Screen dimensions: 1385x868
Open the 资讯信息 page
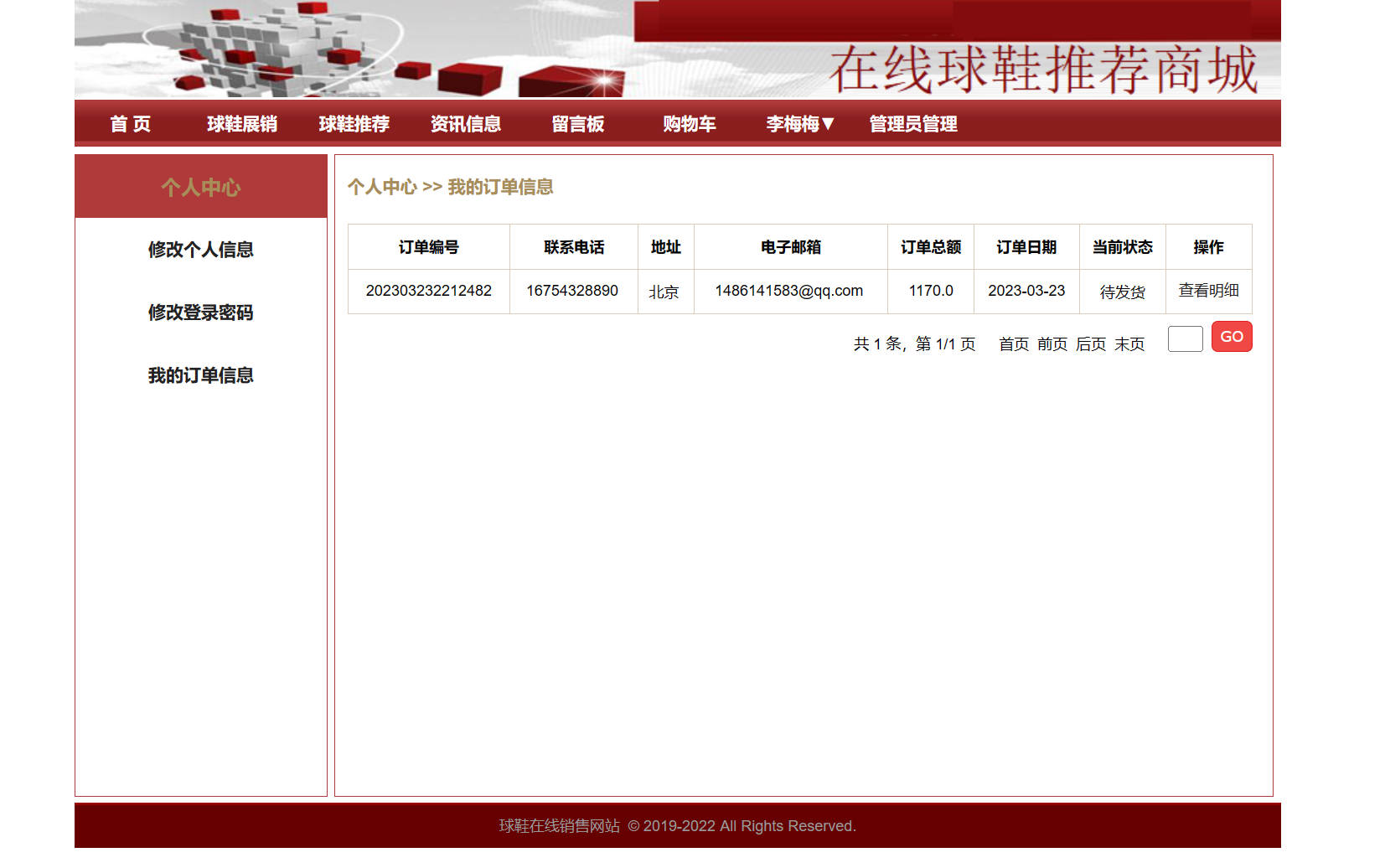coord(465,124)
